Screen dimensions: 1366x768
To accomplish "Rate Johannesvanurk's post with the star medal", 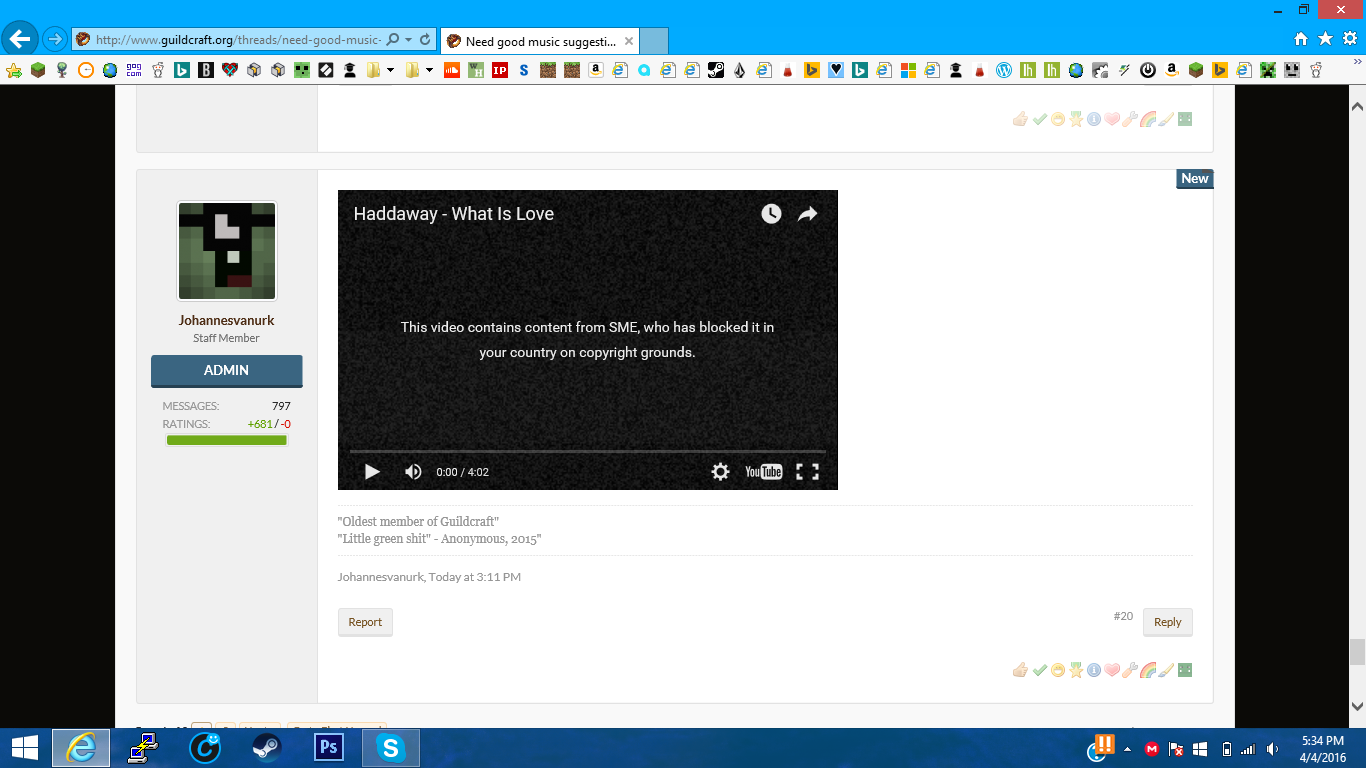I will point(1076,670).
